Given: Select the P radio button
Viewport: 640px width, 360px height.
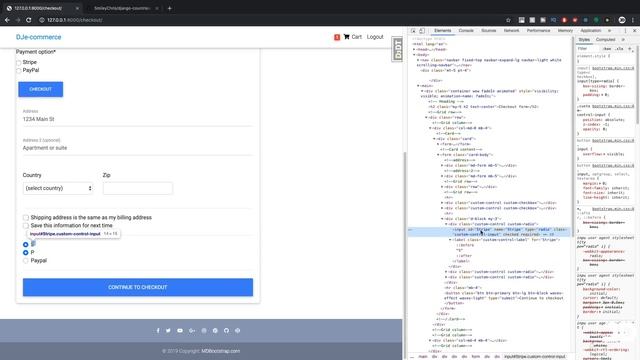Looking at the screenshot, I should 26,253.
